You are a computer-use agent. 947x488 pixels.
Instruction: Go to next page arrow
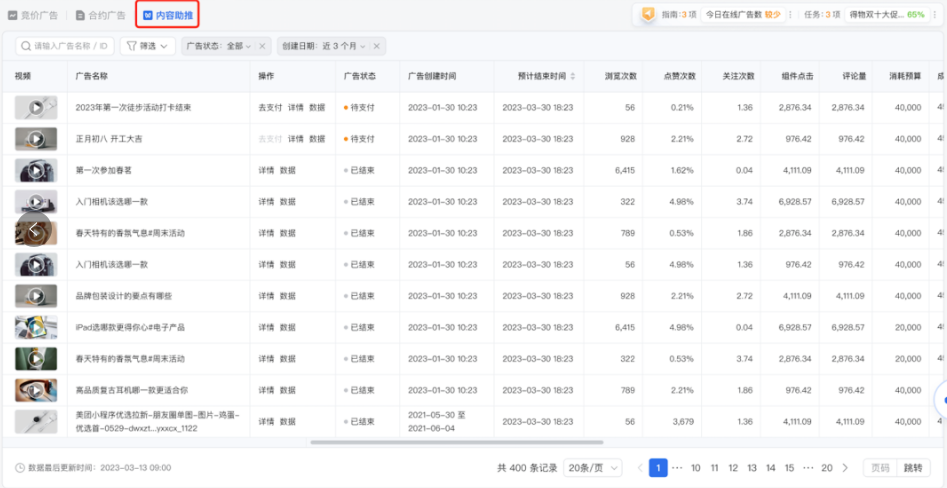pos(846,467)
